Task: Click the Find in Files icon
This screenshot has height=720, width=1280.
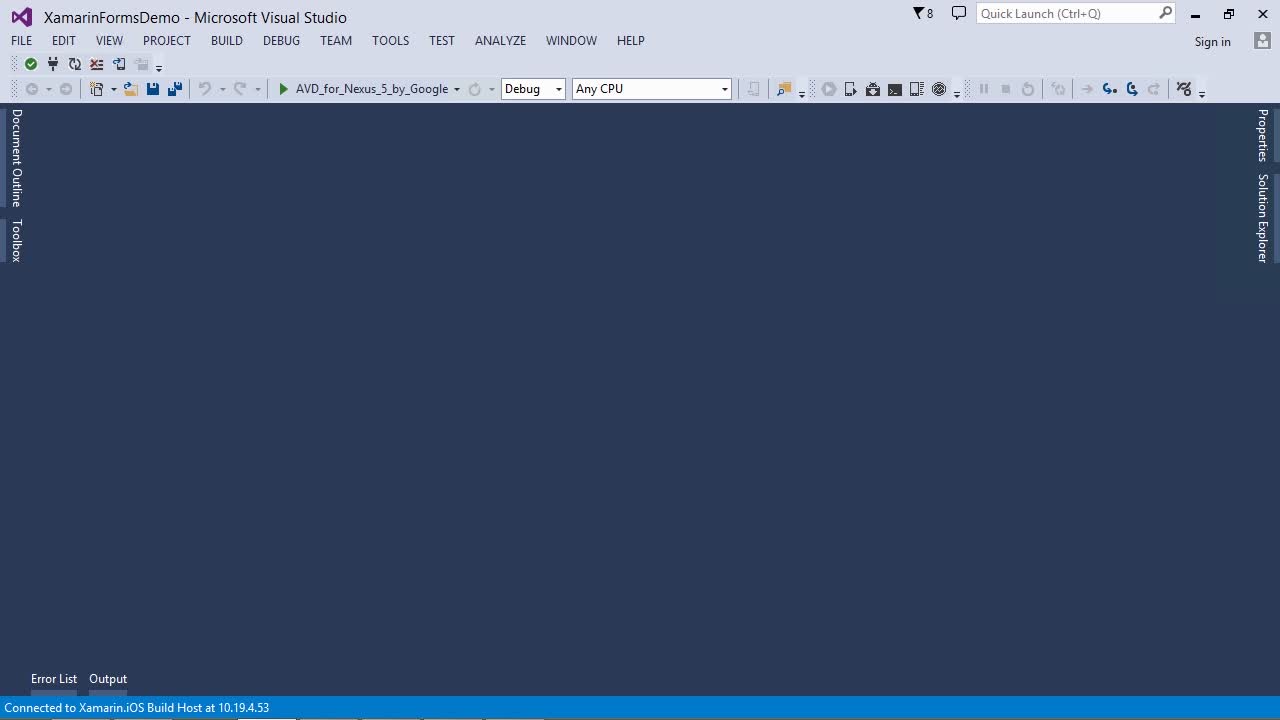Action: [x=784, y=89]
